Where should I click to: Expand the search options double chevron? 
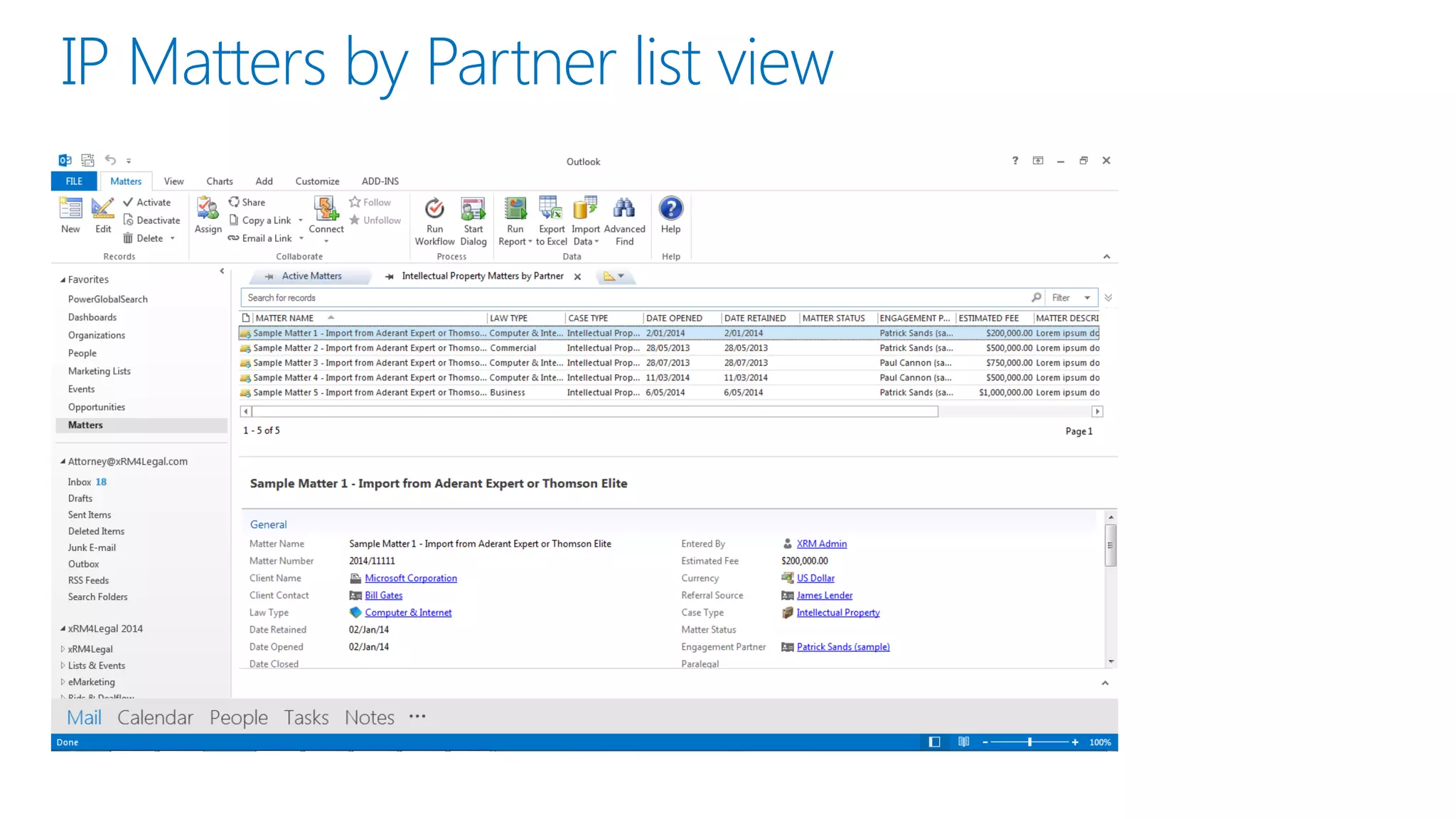coord(1108,298)
